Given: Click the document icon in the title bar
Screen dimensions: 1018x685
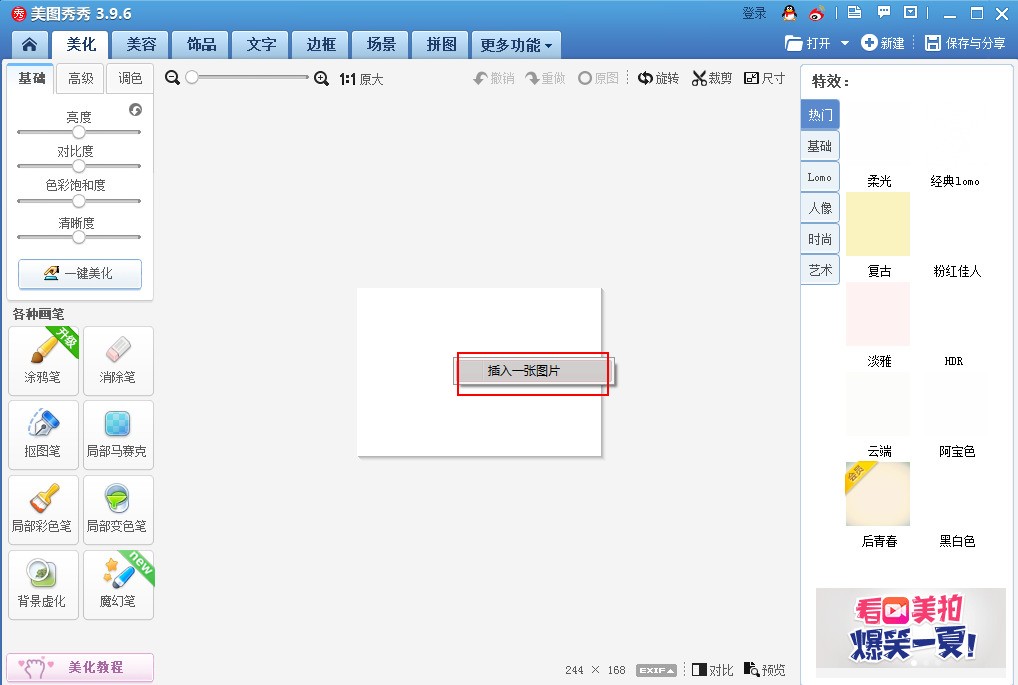Looking at the screenshot, I should click(x=855, y=12).
